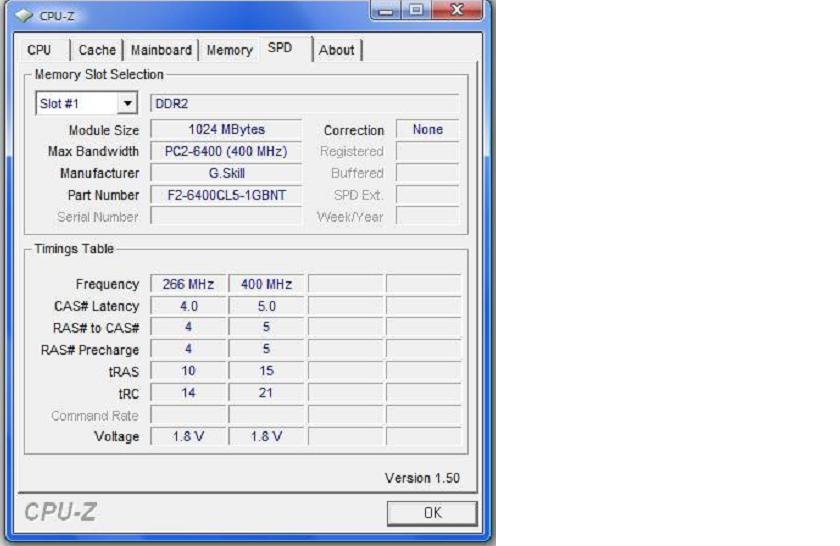The width and height of the screenshot is (840, 546).
Task: Click the OK button
Action: [432, 513]
